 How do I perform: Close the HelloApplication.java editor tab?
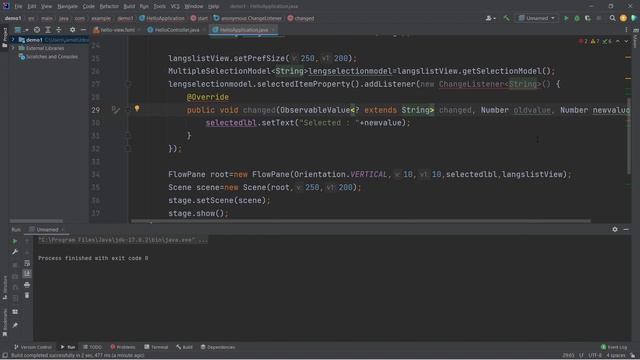pos(273,30)
